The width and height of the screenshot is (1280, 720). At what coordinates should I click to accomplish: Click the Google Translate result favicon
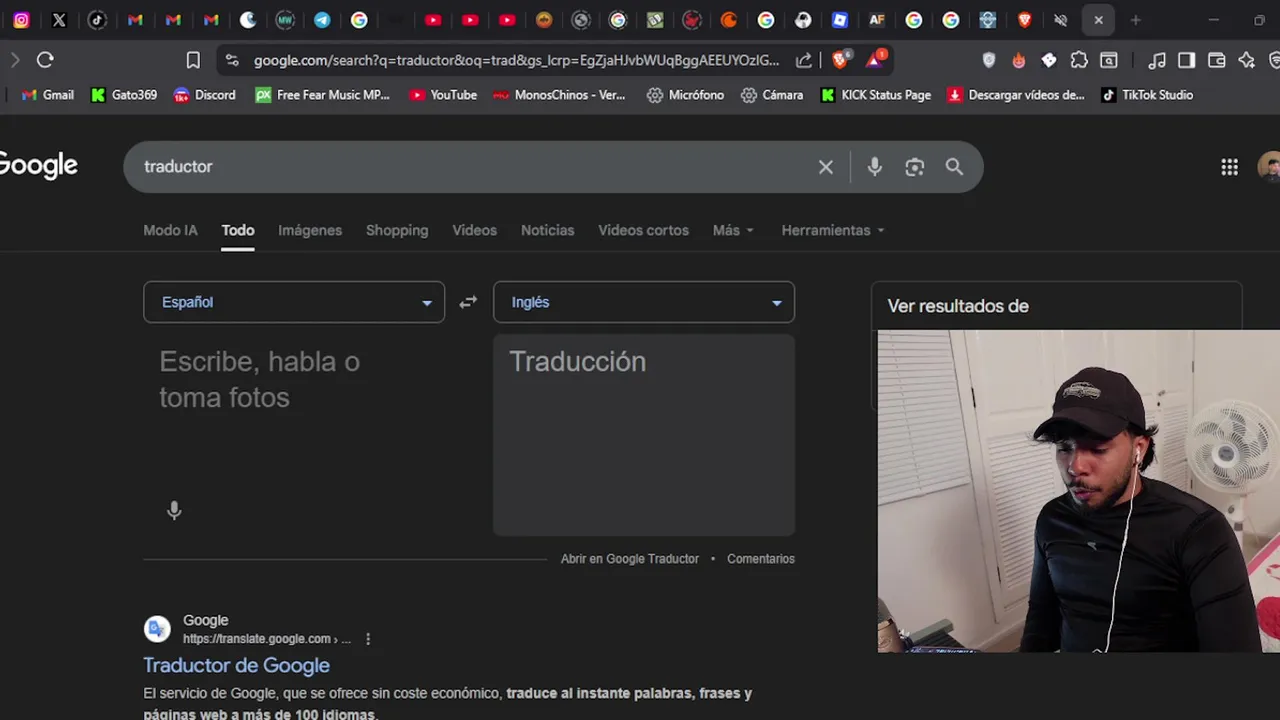coord(157,629)
